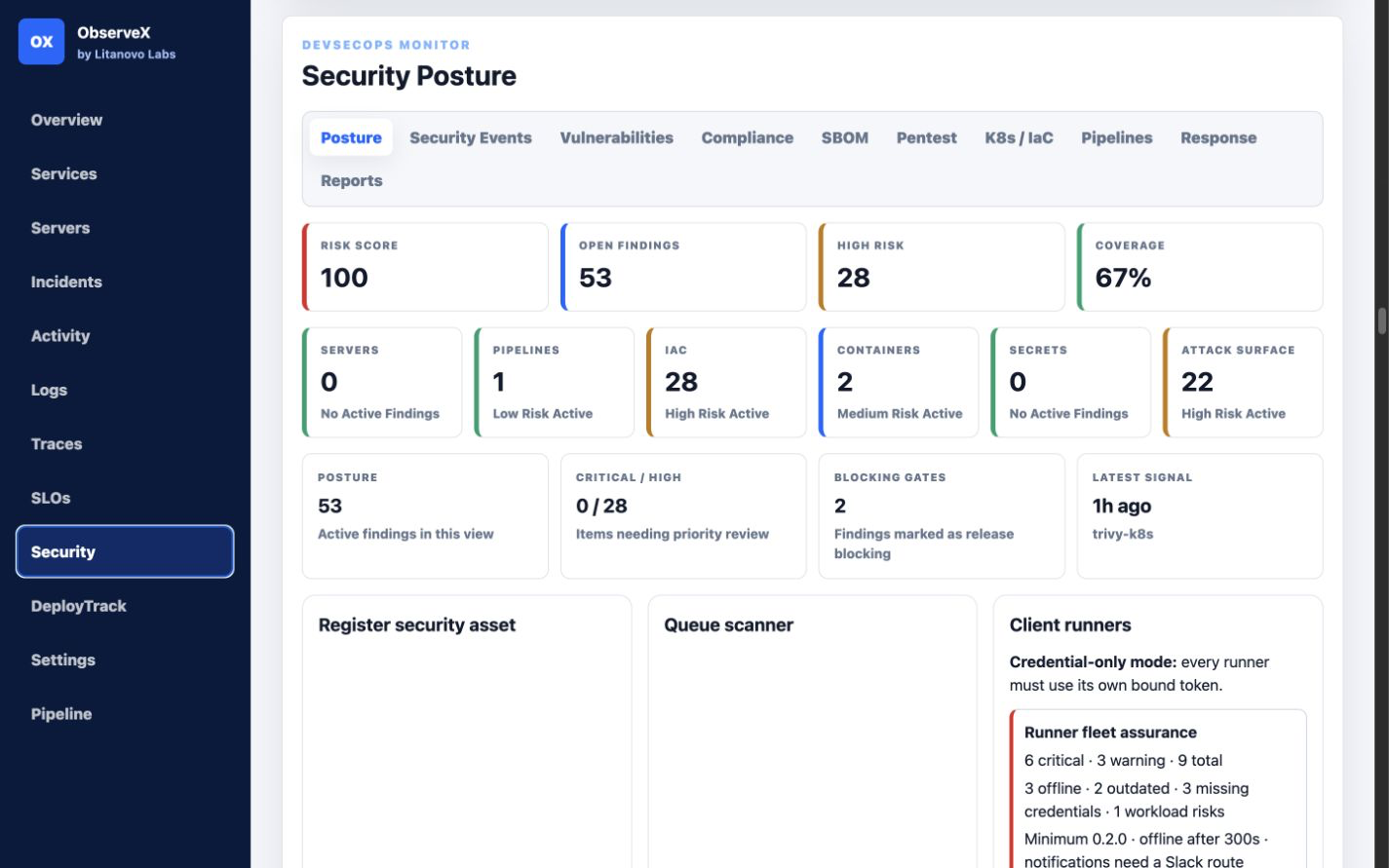Viewport: 1389px width, 868px height.
Task: Click the Open Findings 53 card
Action: 683,267
